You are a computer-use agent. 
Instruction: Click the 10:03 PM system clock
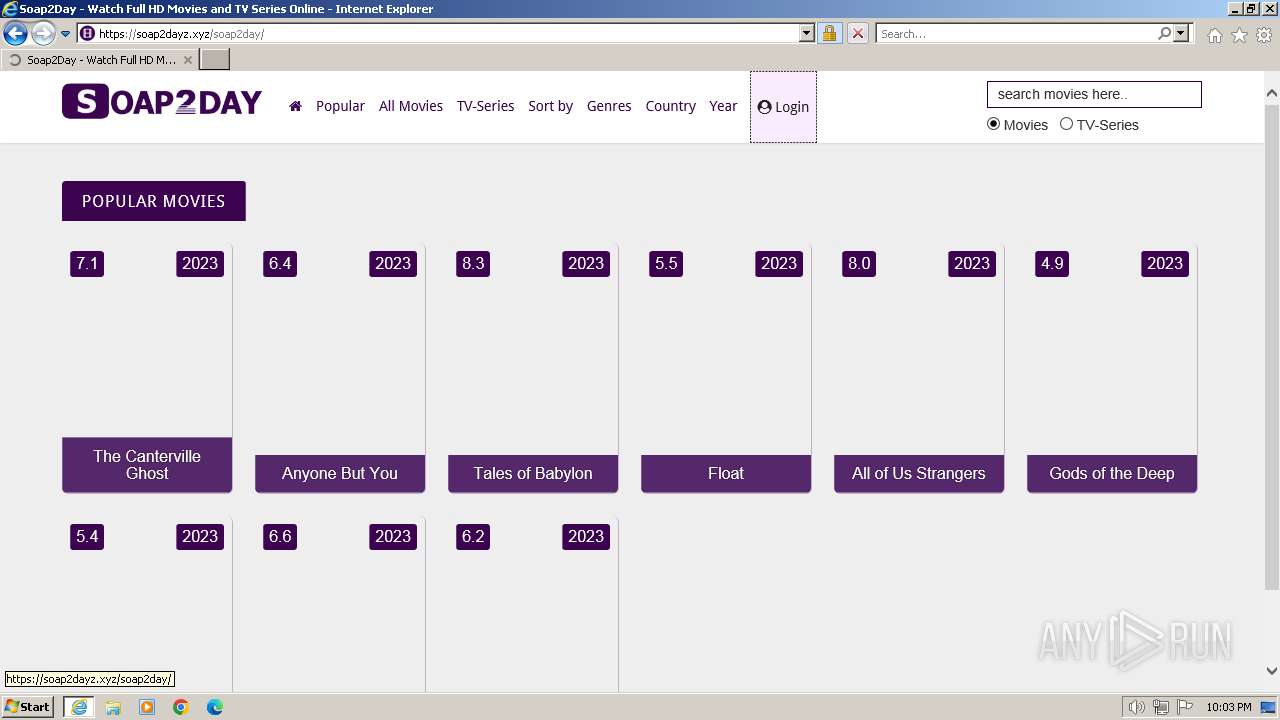click(1229, 707)
